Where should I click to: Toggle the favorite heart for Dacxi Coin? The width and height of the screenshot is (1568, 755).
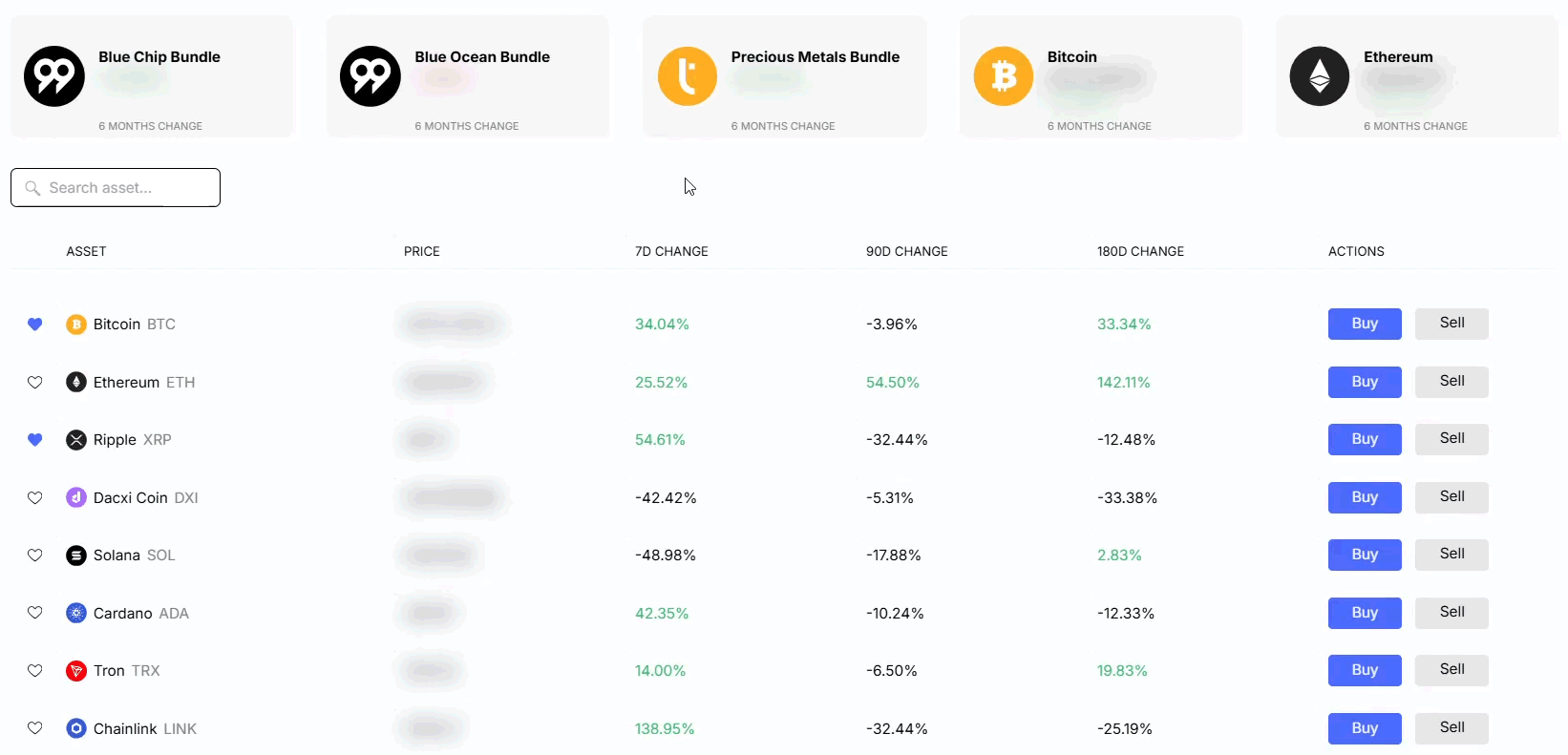(34, 497)
